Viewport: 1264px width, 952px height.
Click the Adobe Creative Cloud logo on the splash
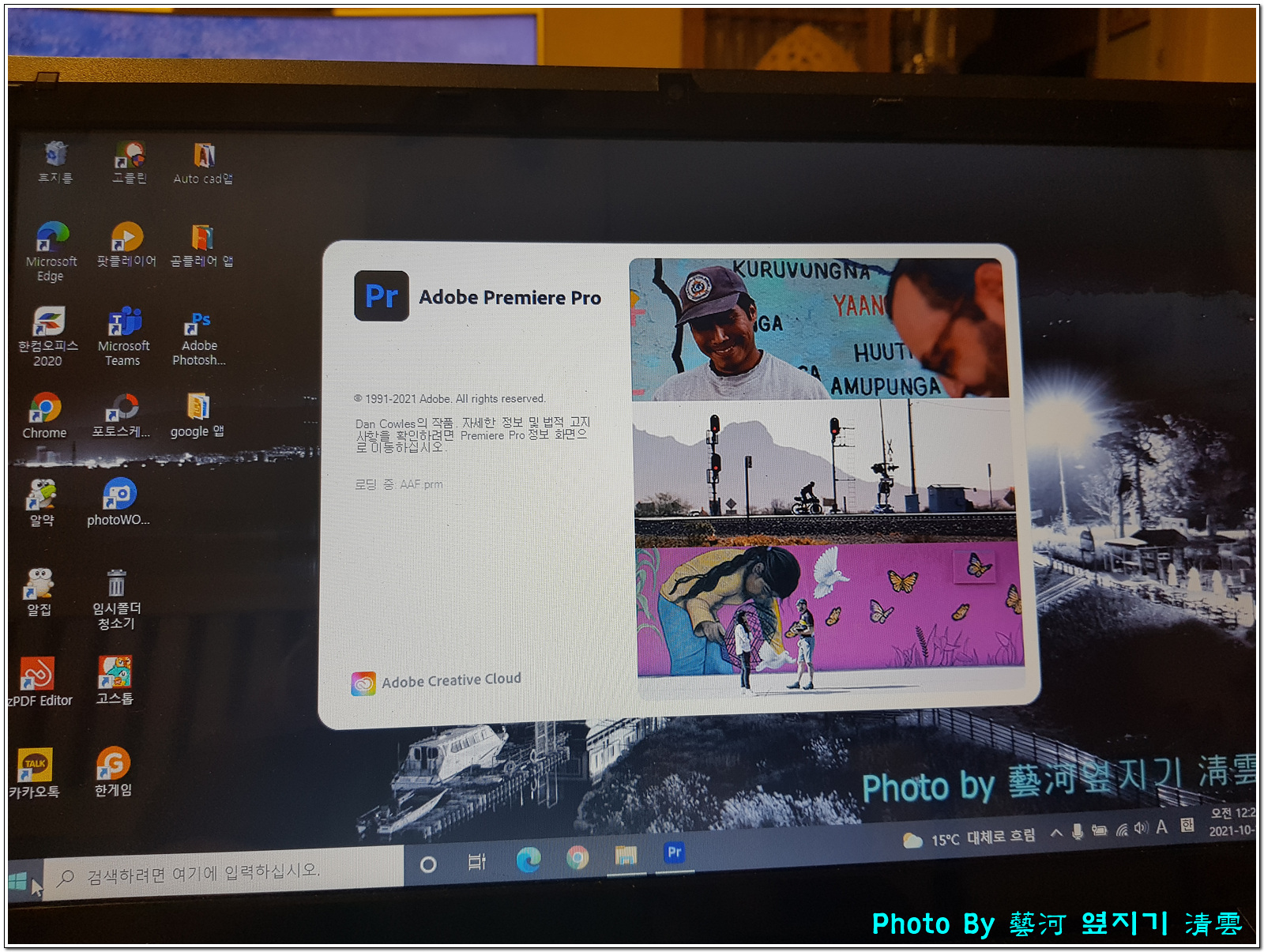[363, 683]
